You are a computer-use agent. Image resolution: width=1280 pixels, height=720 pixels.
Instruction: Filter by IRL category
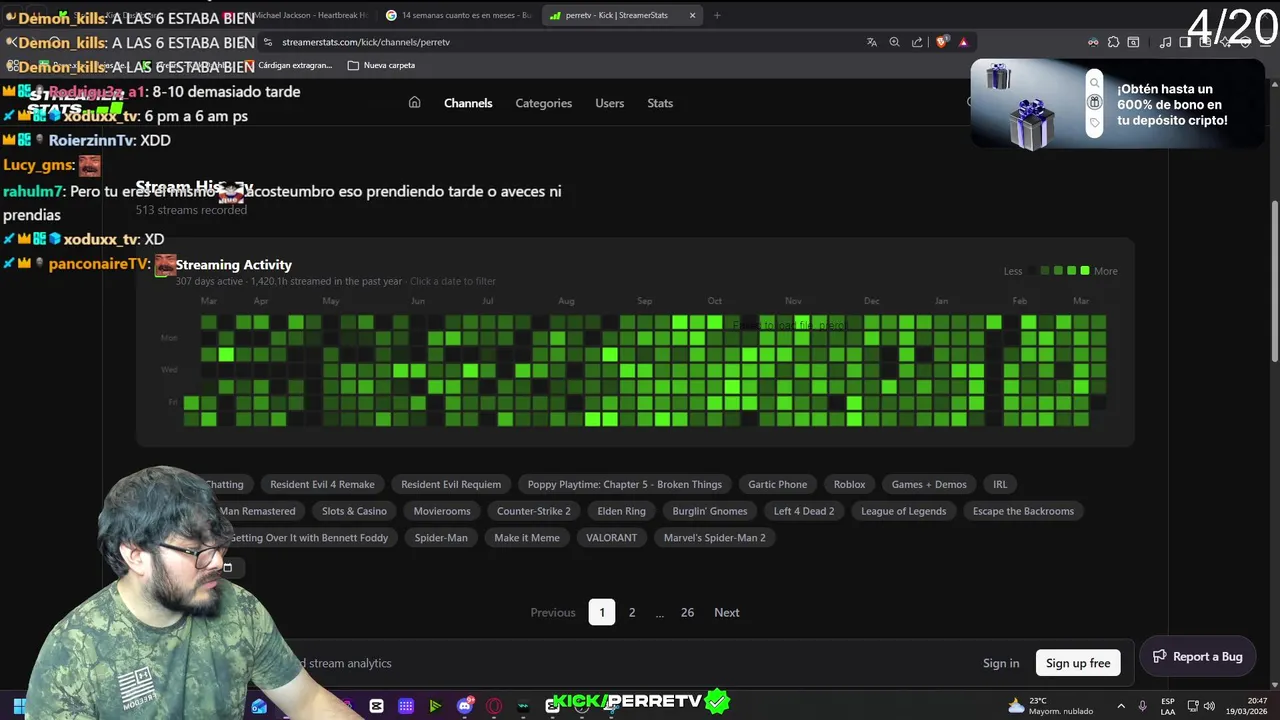[1000, 484]
